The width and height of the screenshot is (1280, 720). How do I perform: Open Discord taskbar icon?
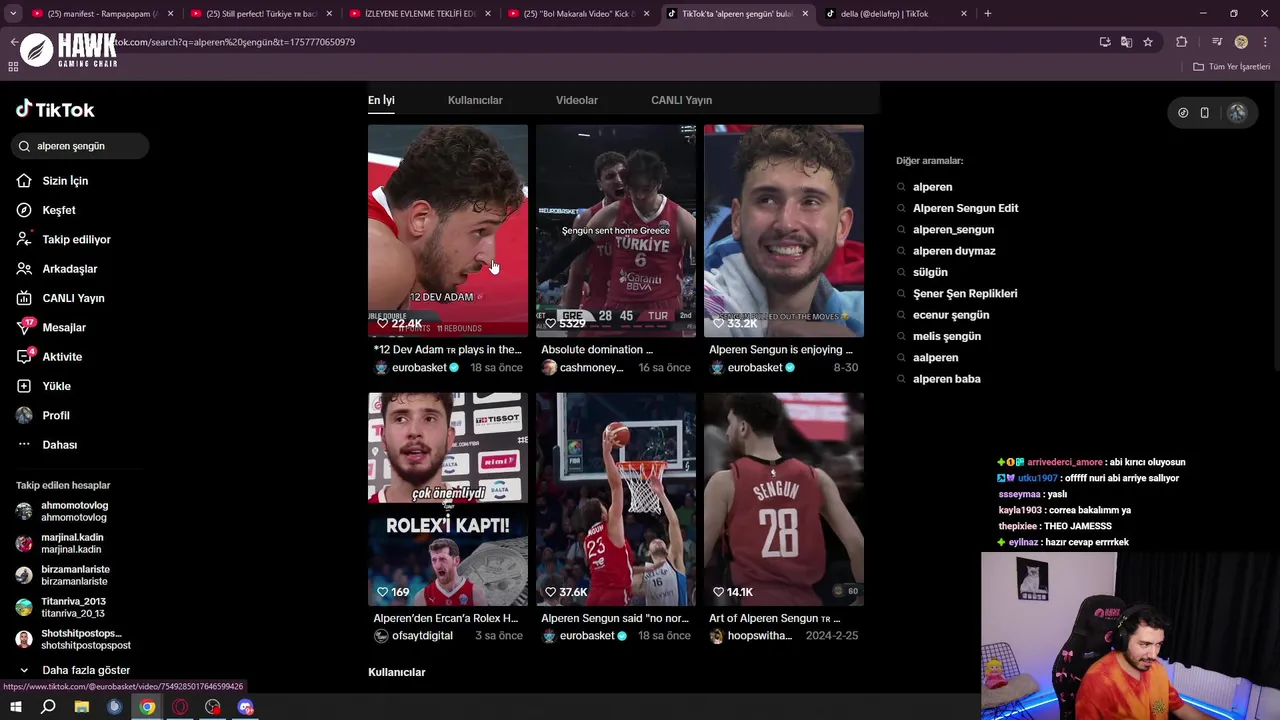pyautogui.click(x=246, y=707)
